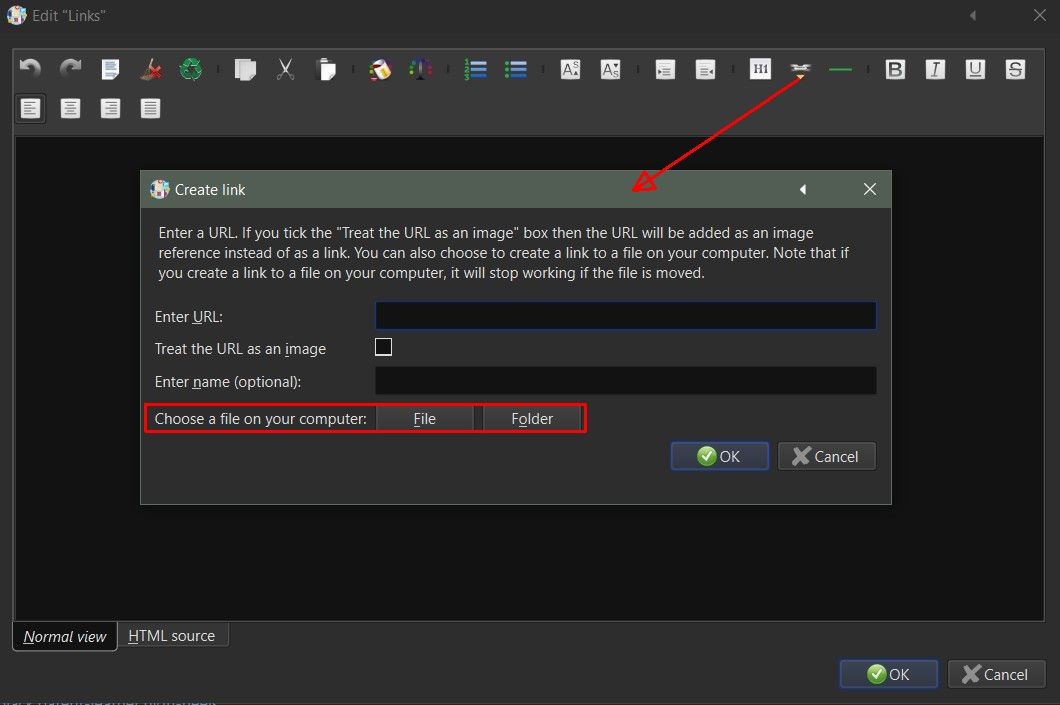Insert a numbered ordered list
This screenshot has height=705, width=1060.
point(475,69)
